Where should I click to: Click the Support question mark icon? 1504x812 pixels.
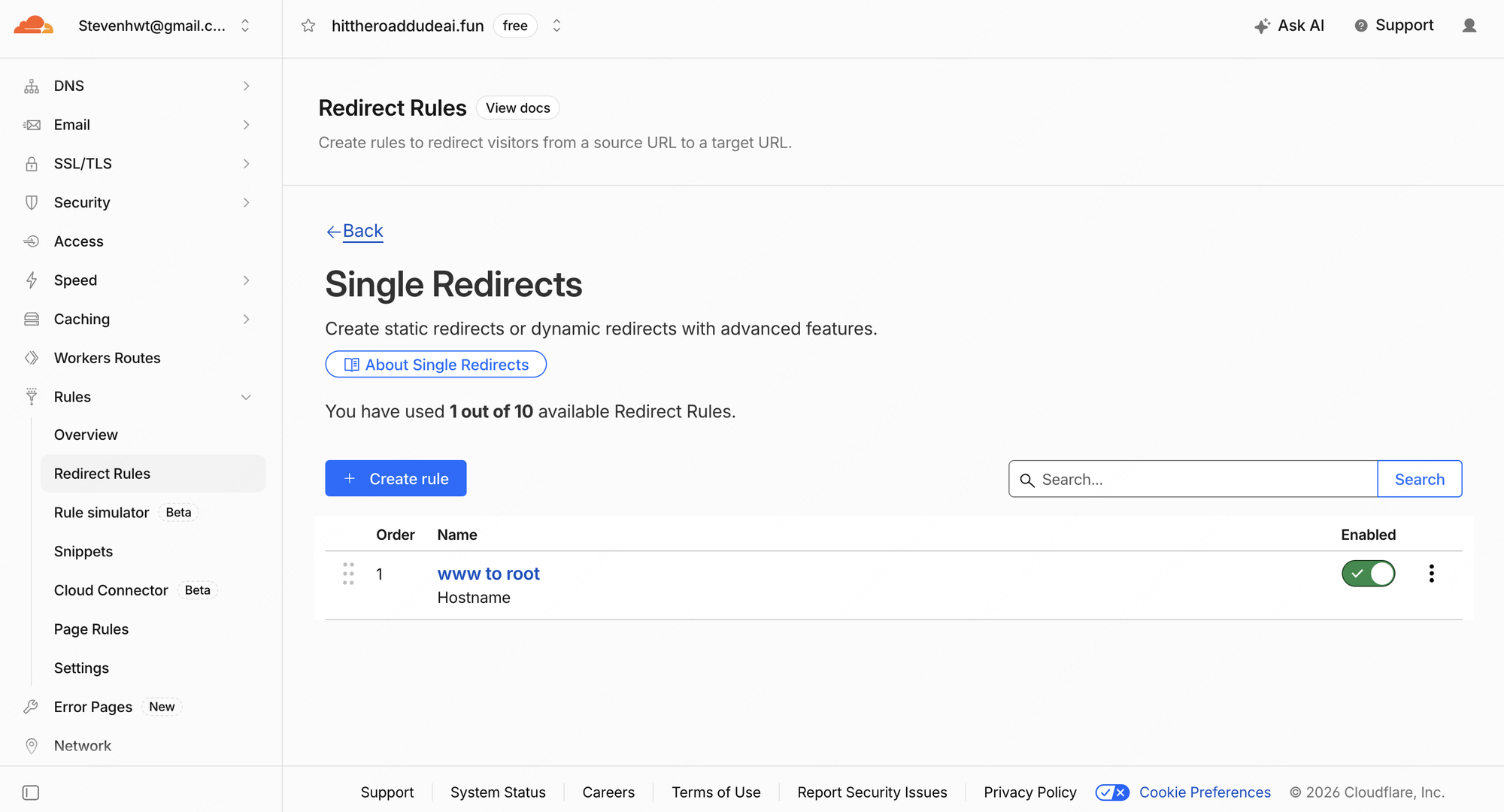click(x=1361, y=26)
